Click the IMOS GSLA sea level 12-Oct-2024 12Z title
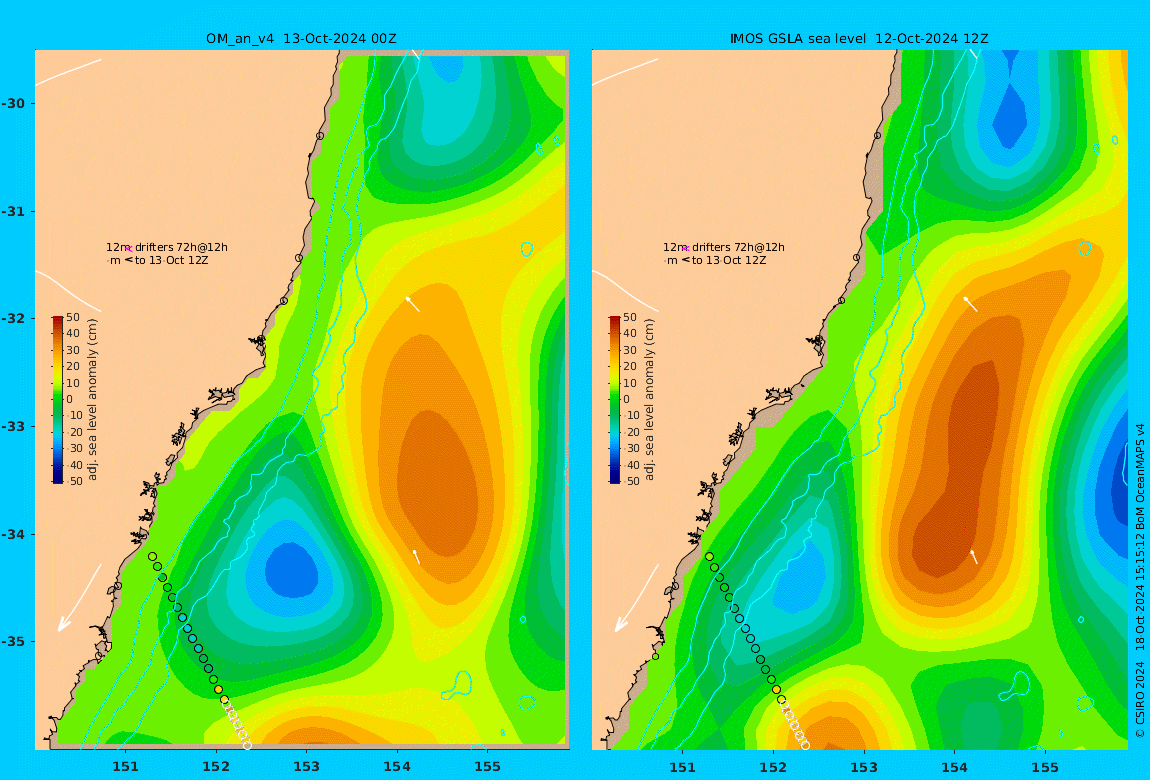The image size is (1150, 780). [x=859, y=38]
